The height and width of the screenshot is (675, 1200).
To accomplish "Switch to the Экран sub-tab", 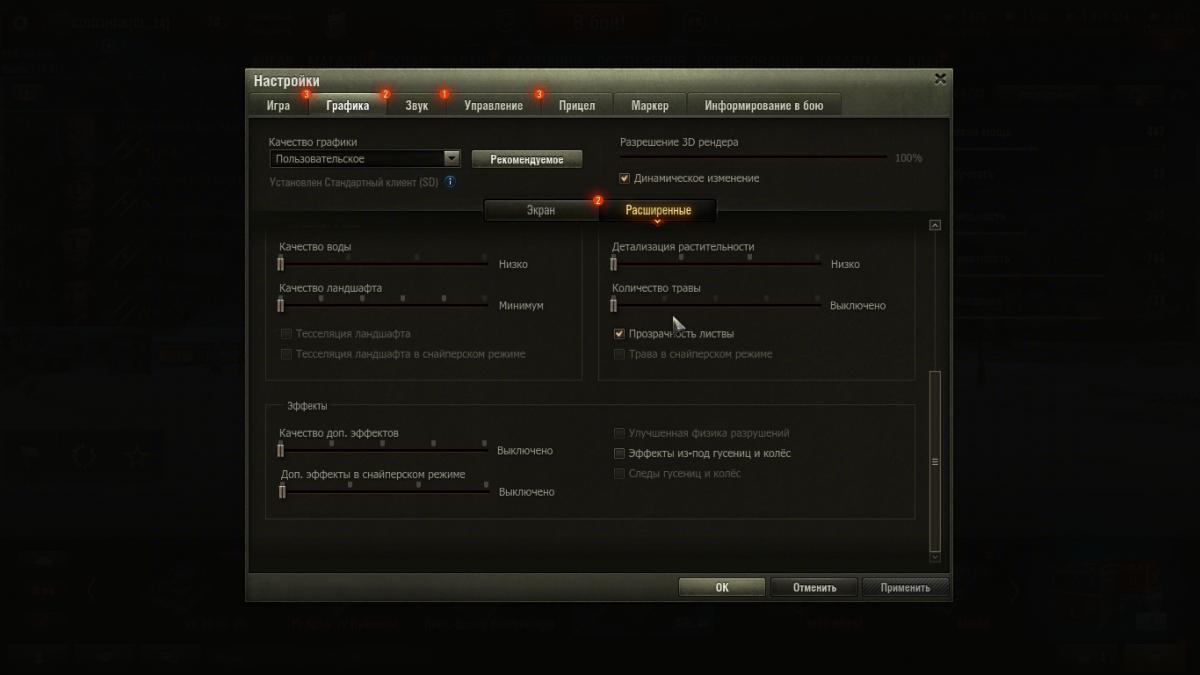I will (x=541, y=210).
